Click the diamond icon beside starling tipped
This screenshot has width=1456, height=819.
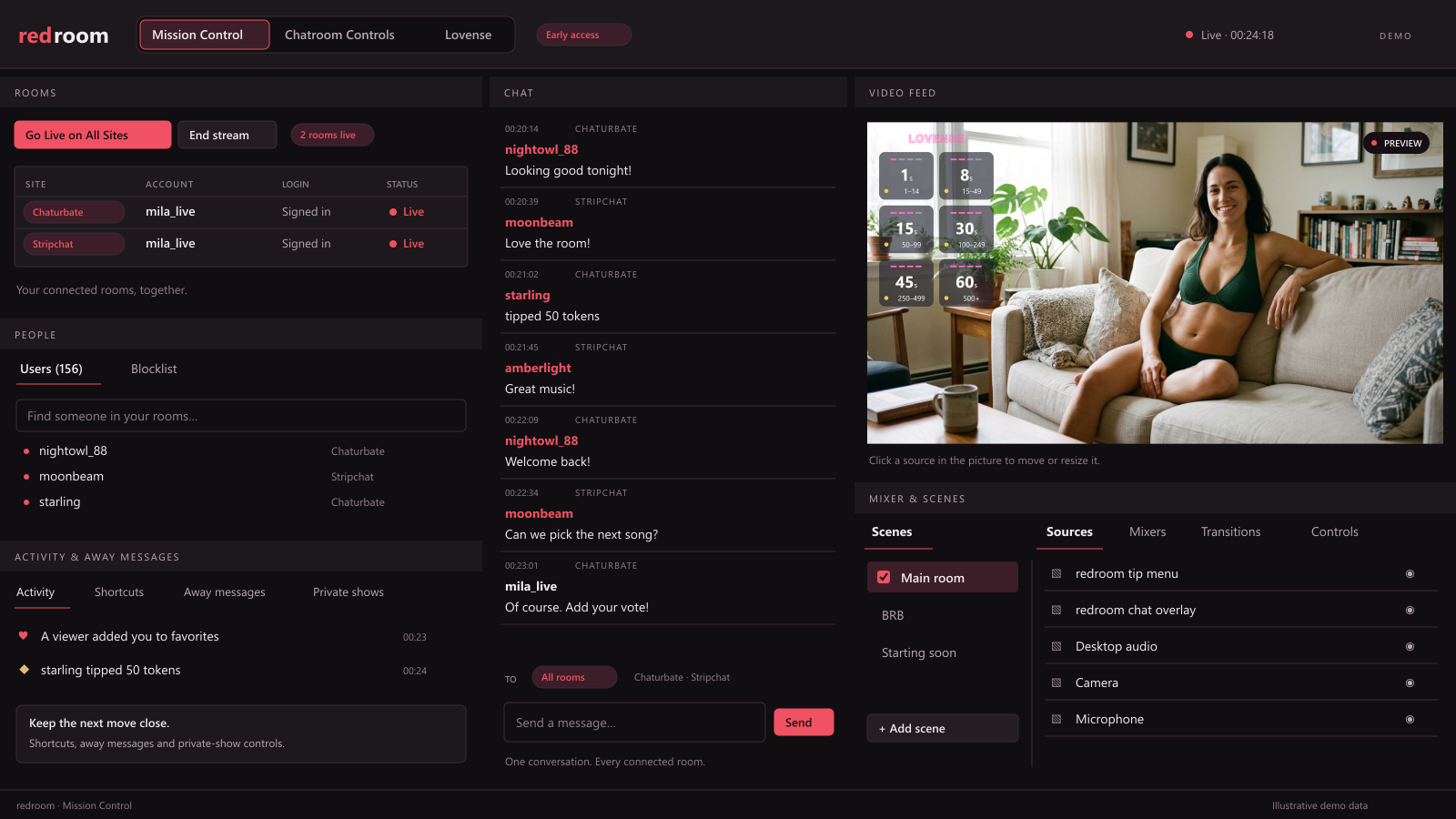pos(24,670)
